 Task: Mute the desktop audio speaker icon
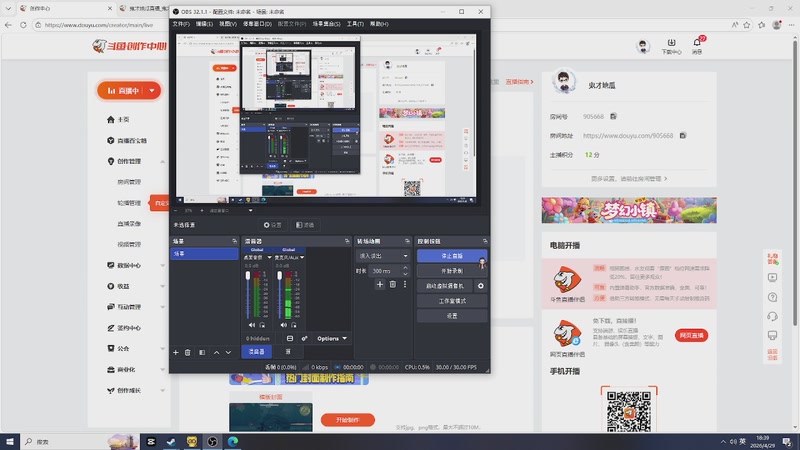click(252, 325)
